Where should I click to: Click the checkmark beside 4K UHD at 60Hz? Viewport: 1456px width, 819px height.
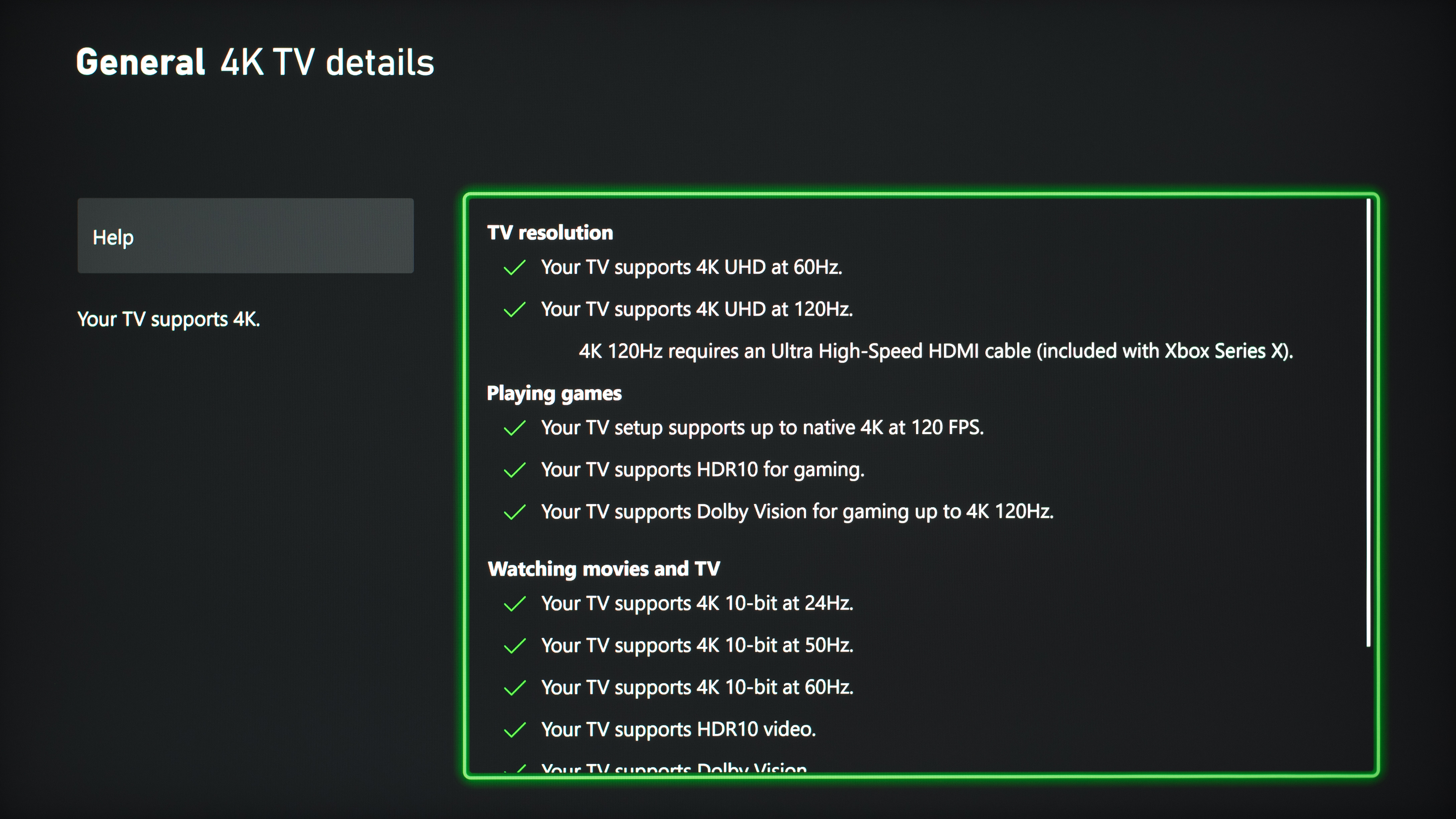[x=515, y=267]
